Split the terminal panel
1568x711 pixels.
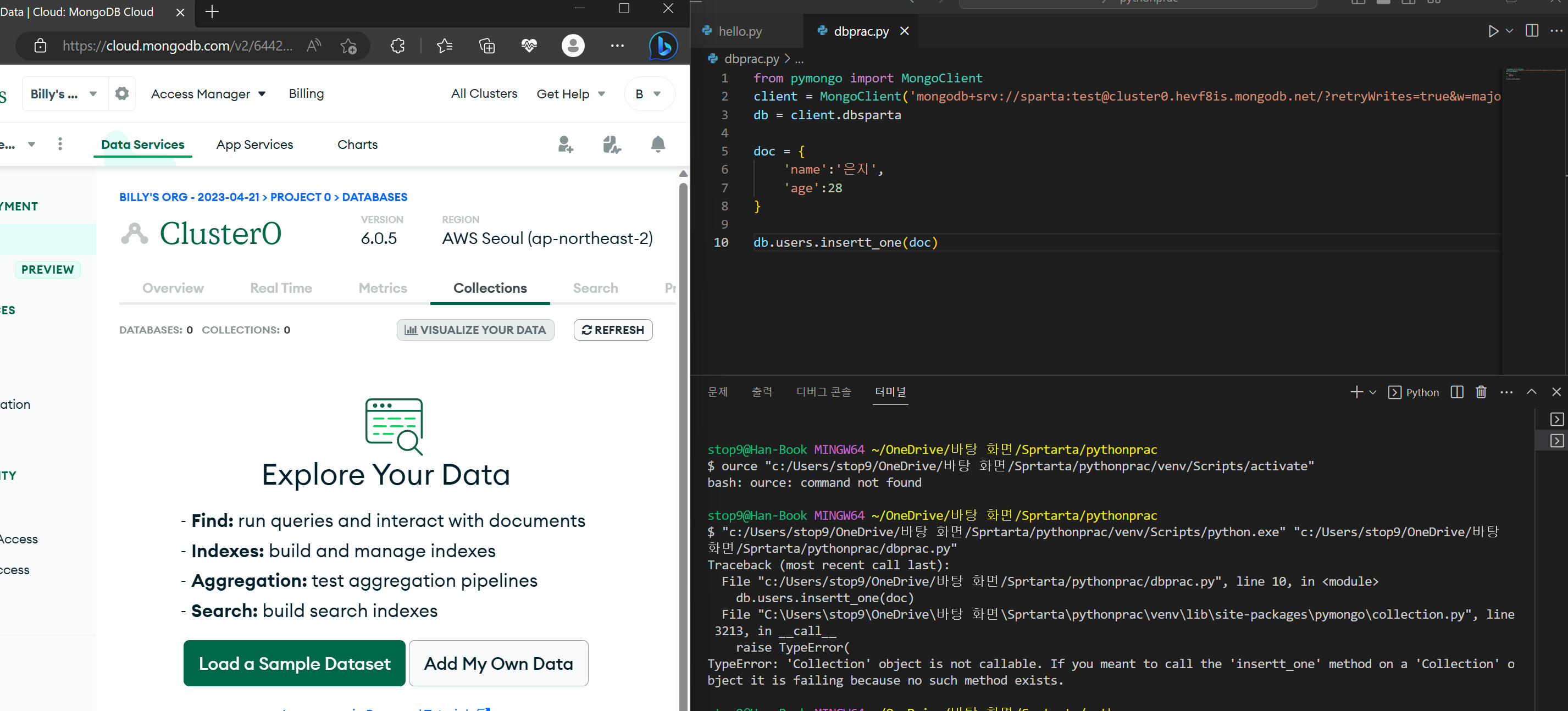1456,392
